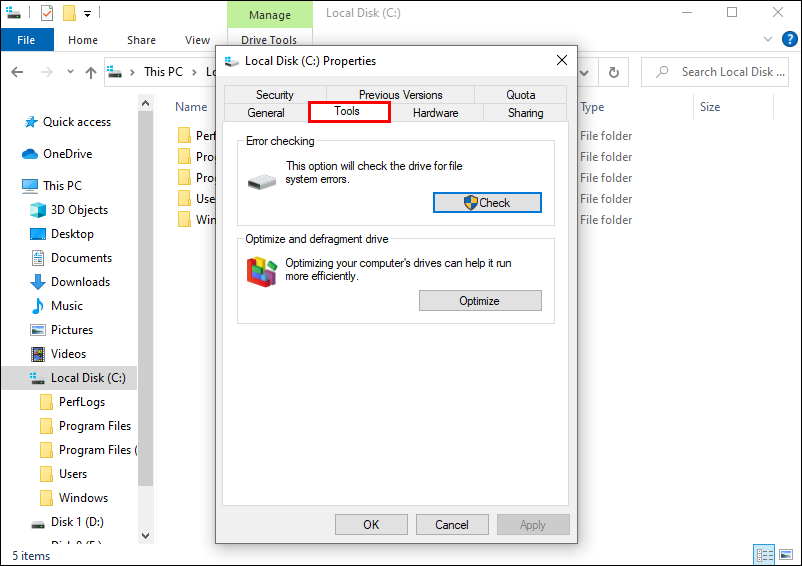Open PerfLogs in the sidebar tree
The width and height of the screenshot is (802, 566).
click(82, 402)
